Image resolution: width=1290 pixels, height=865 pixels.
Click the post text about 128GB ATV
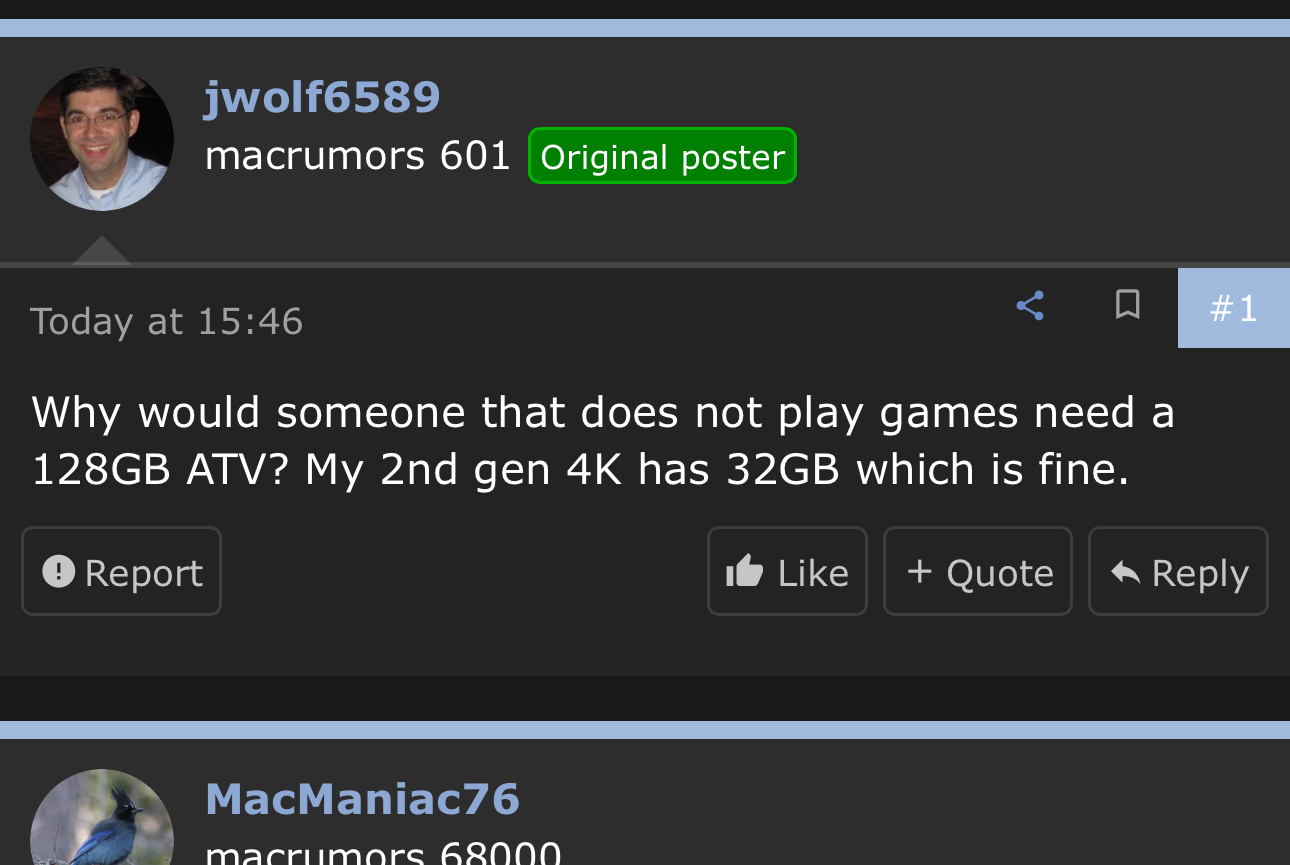point(603,440)
